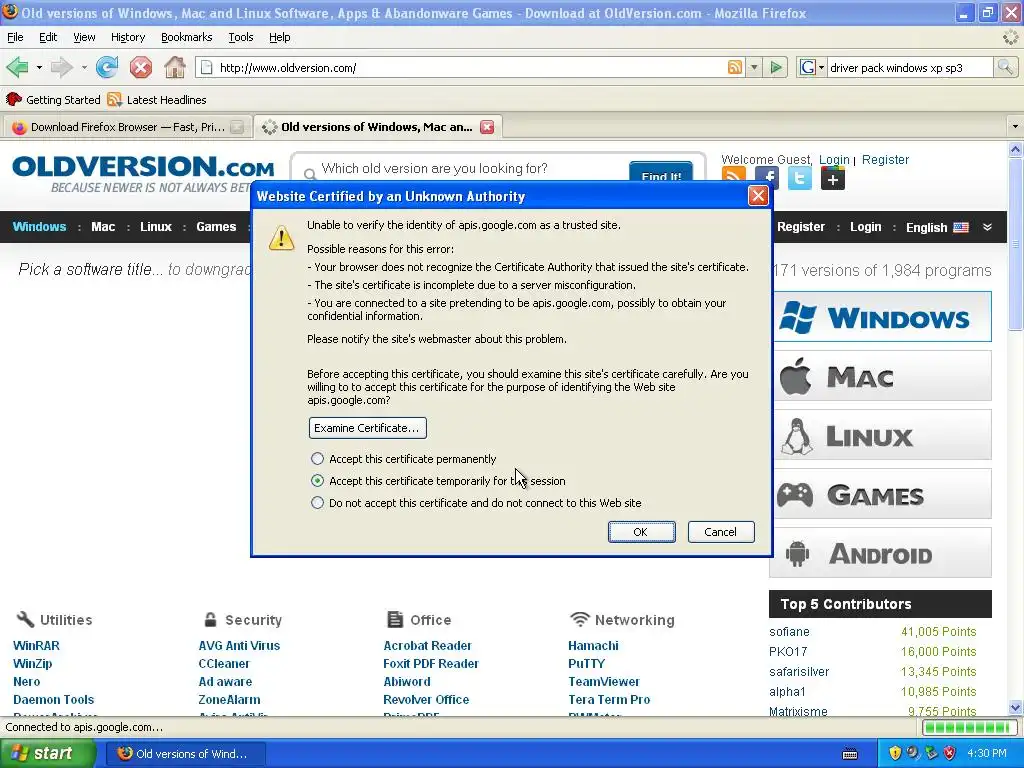Open the Tools menu
The width and height of the screenshot is (1024, 768).
click(x=240, y=37)
